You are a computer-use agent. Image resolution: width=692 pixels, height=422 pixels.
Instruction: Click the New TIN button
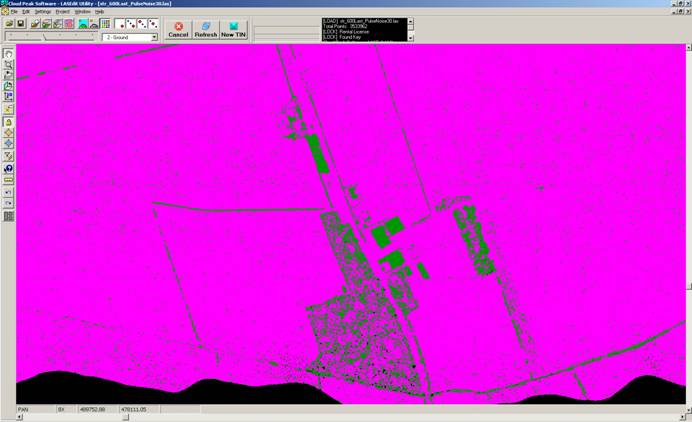click(x=234, y=29)
